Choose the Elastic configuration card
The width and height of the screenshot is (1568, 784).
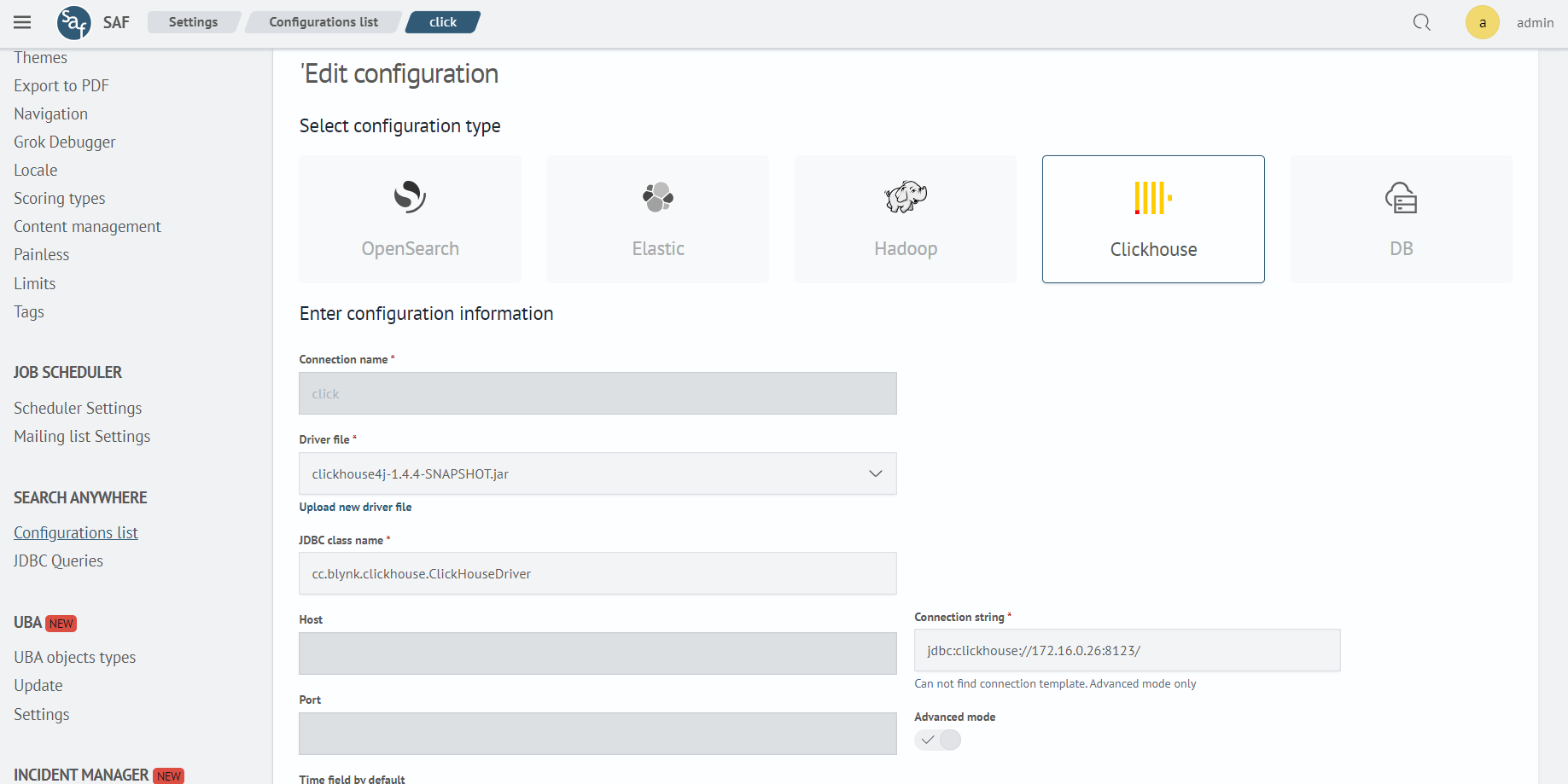pos(658,219)
